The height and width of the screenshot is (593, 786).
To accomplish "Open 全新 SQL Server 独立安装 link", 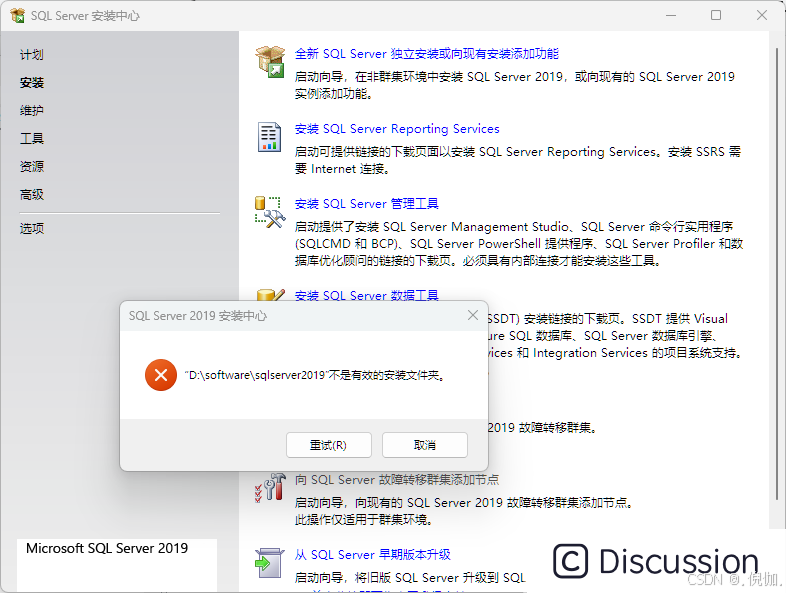I will point(427,54).
